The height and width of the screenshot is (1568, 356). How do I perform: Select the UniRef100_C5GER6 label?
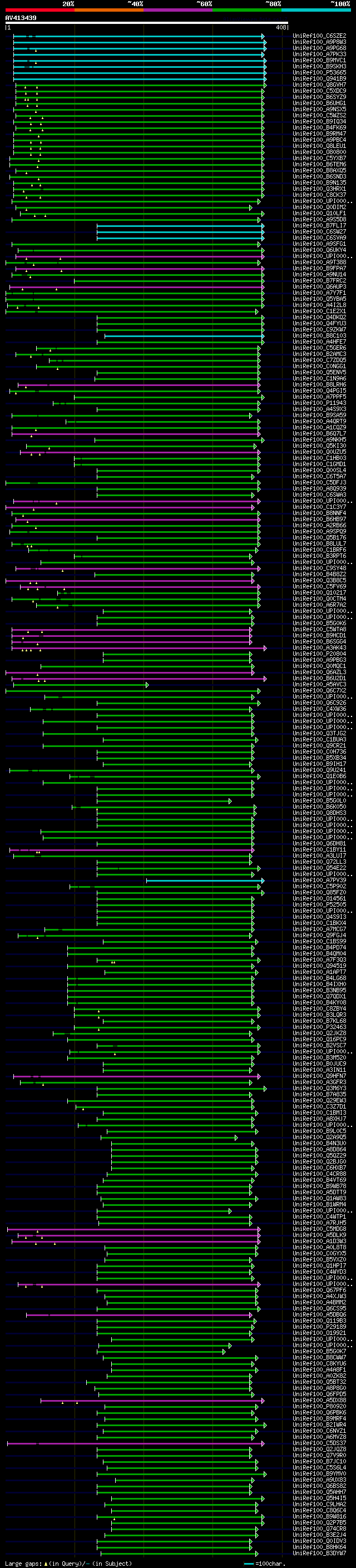click(x=319, y=348)
